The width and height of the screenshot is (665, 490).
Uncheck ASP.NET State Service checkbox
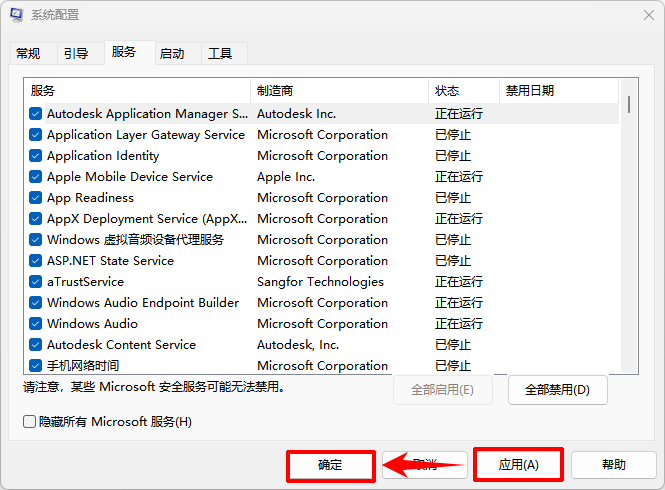tap(36, 260)
